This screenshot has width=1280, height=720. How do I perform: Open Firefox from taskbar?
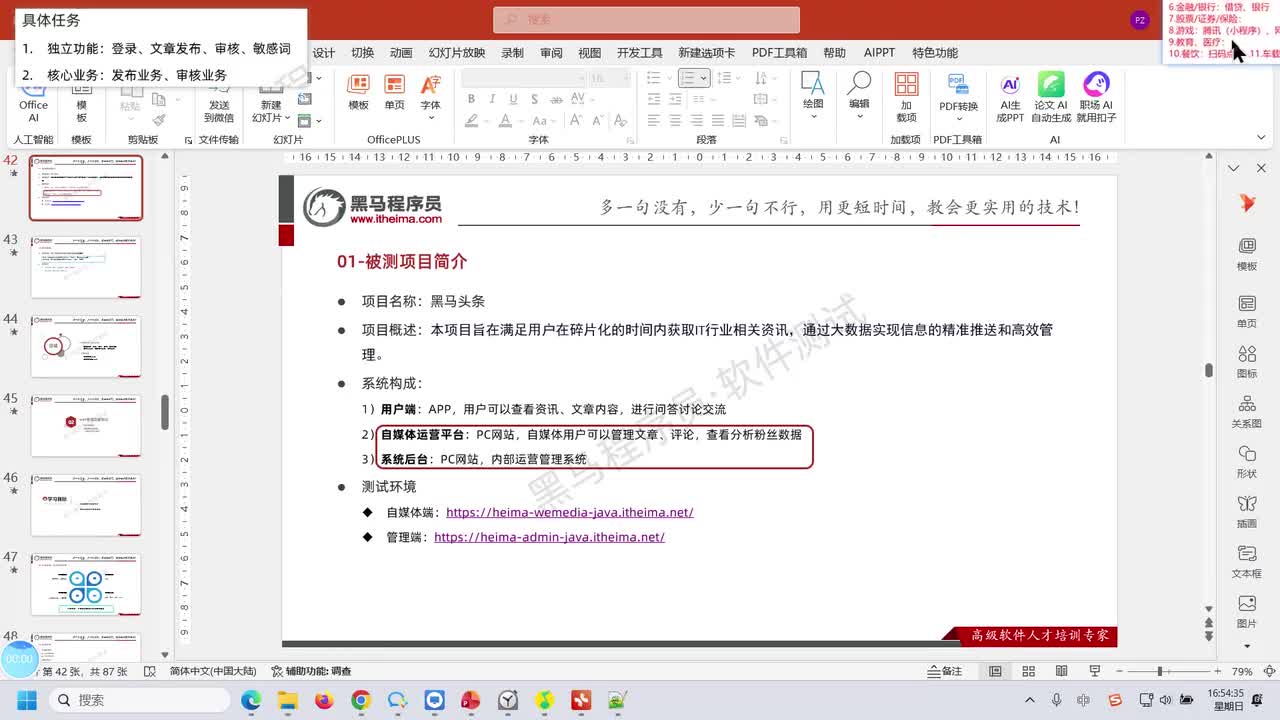324,700
